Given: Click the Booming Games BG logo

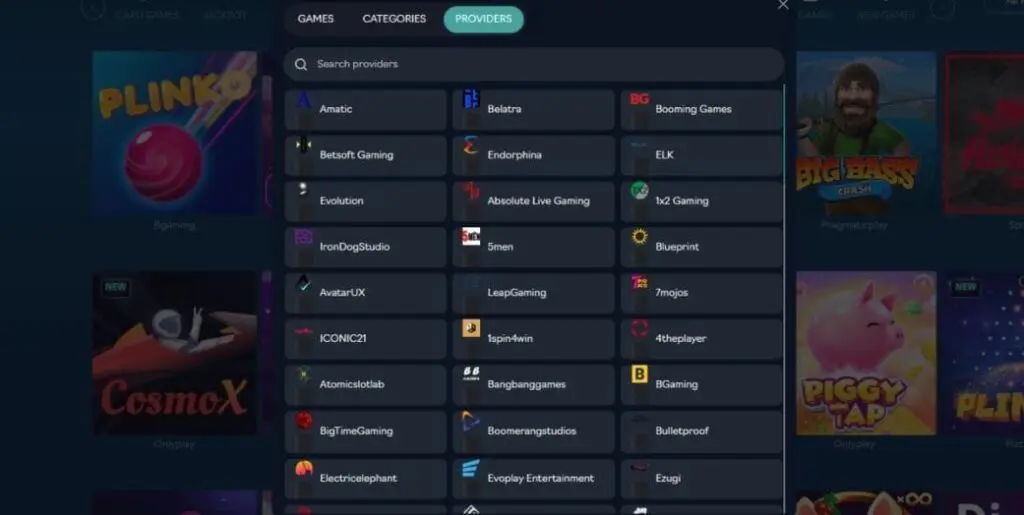Looking at the screenshot, I should [639, 99].
